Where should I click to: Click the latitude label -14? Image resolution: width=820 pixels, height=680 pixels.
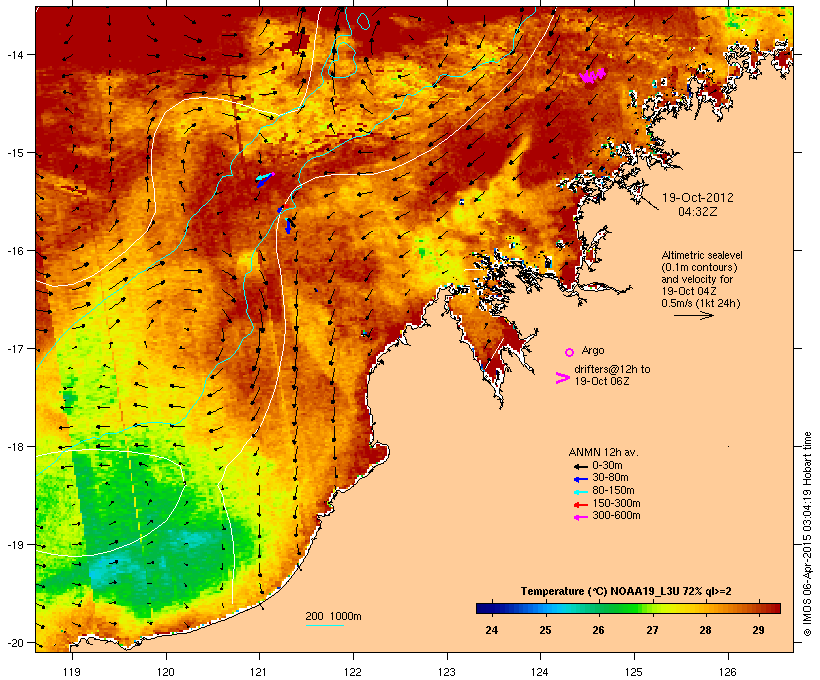(14, 54)
